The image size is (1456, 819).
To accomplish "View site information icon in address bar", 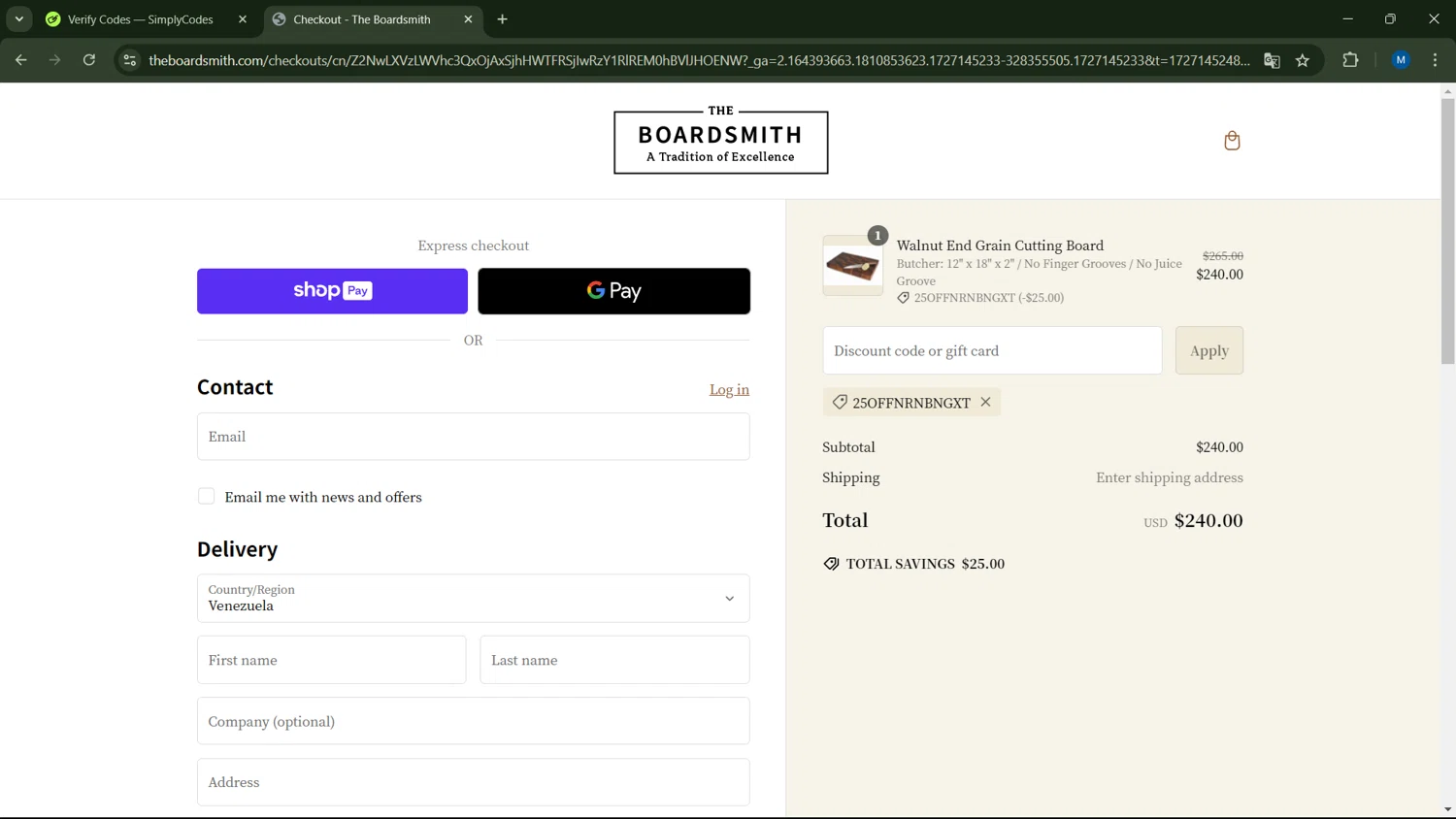I will click(129, 60).
